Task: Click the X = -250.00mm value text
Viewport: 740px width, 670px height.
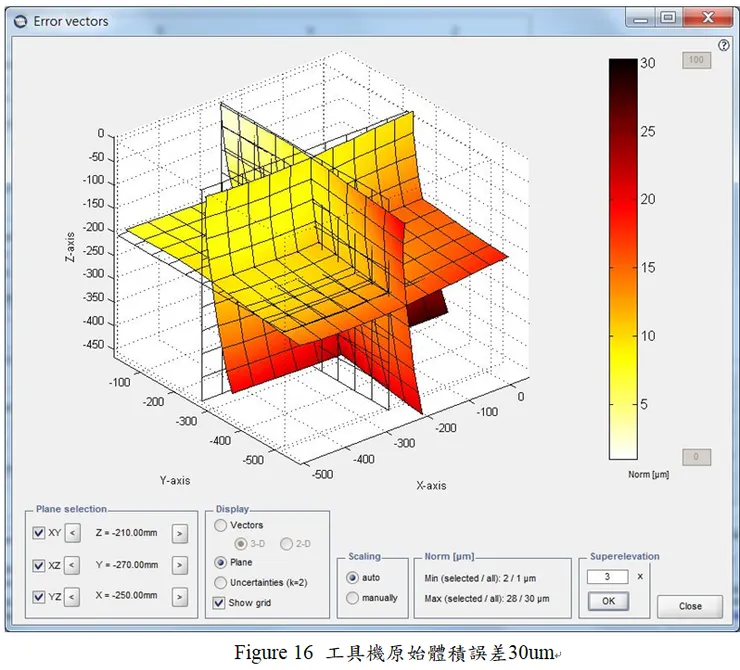Action: click(126, 595)
